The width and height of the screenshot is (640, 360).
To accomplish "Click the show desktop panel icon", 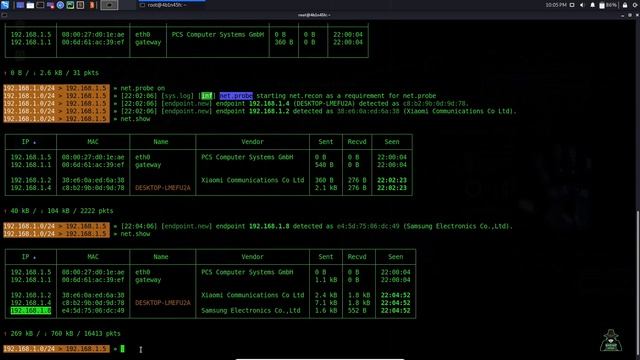I will [x=20, y=5].
